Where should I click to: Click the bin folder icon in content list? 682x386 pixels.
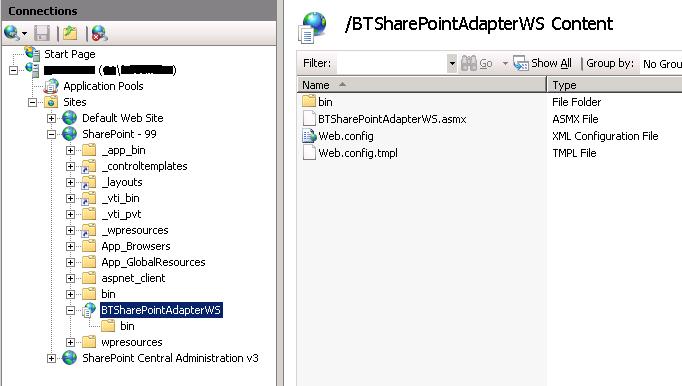309,101
